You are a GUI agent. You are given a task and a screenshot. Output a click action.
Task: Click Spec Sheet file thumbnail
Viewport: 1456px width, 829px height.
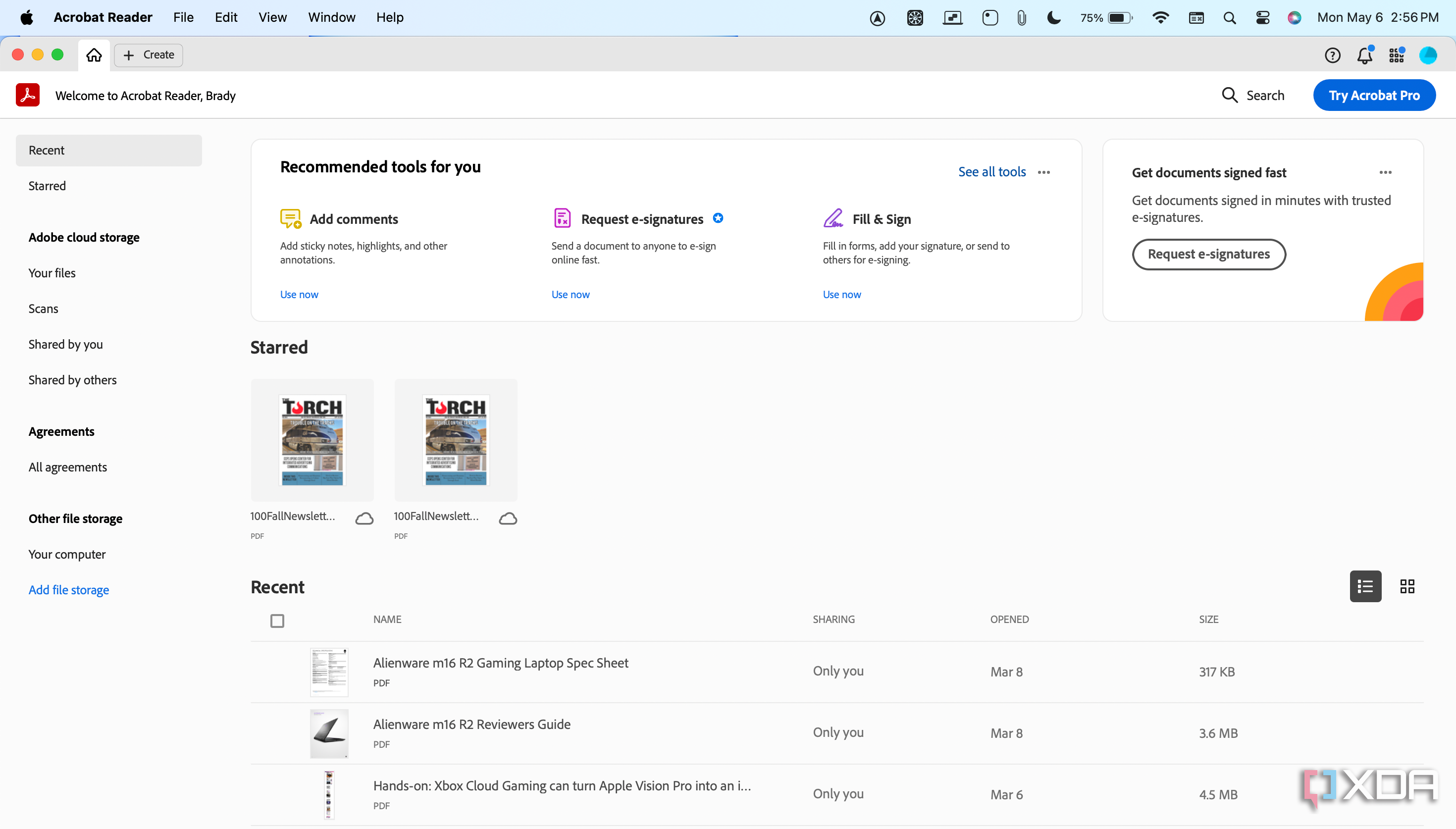pyautogui.click(x=329, y=672)
